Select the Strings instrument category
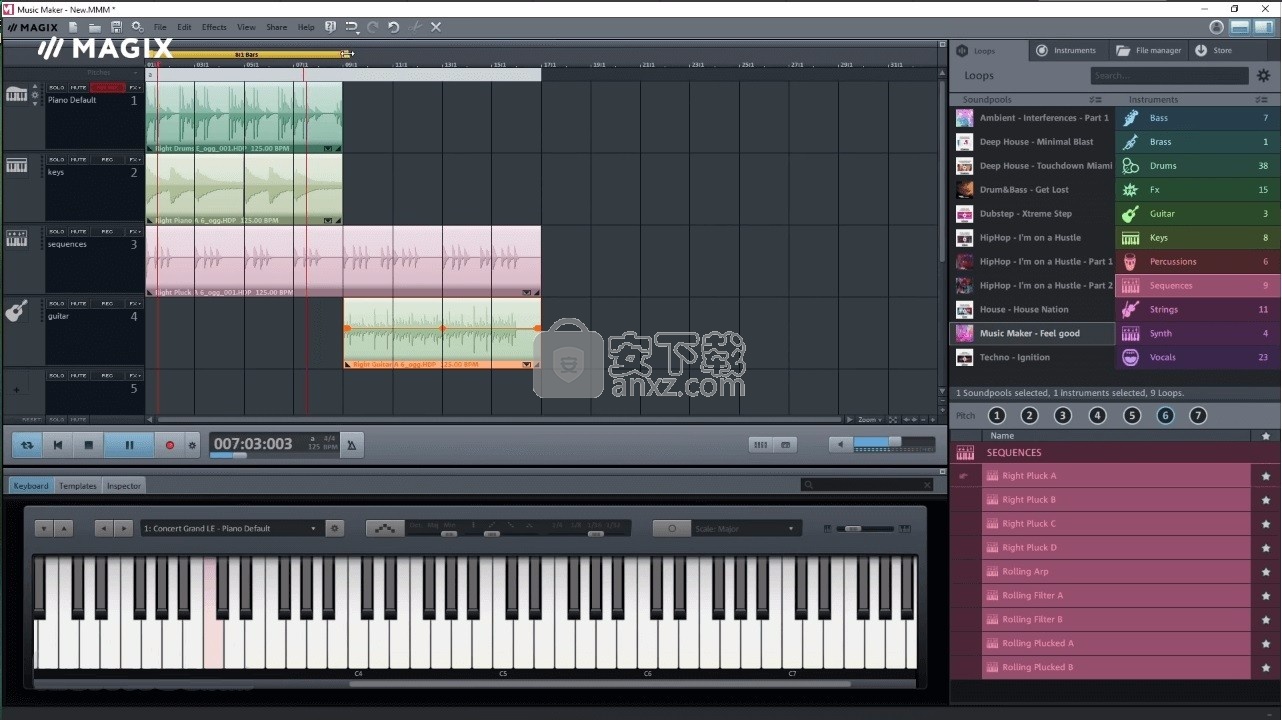This screenshot has height=720, width=1282. pos(1198,310)
